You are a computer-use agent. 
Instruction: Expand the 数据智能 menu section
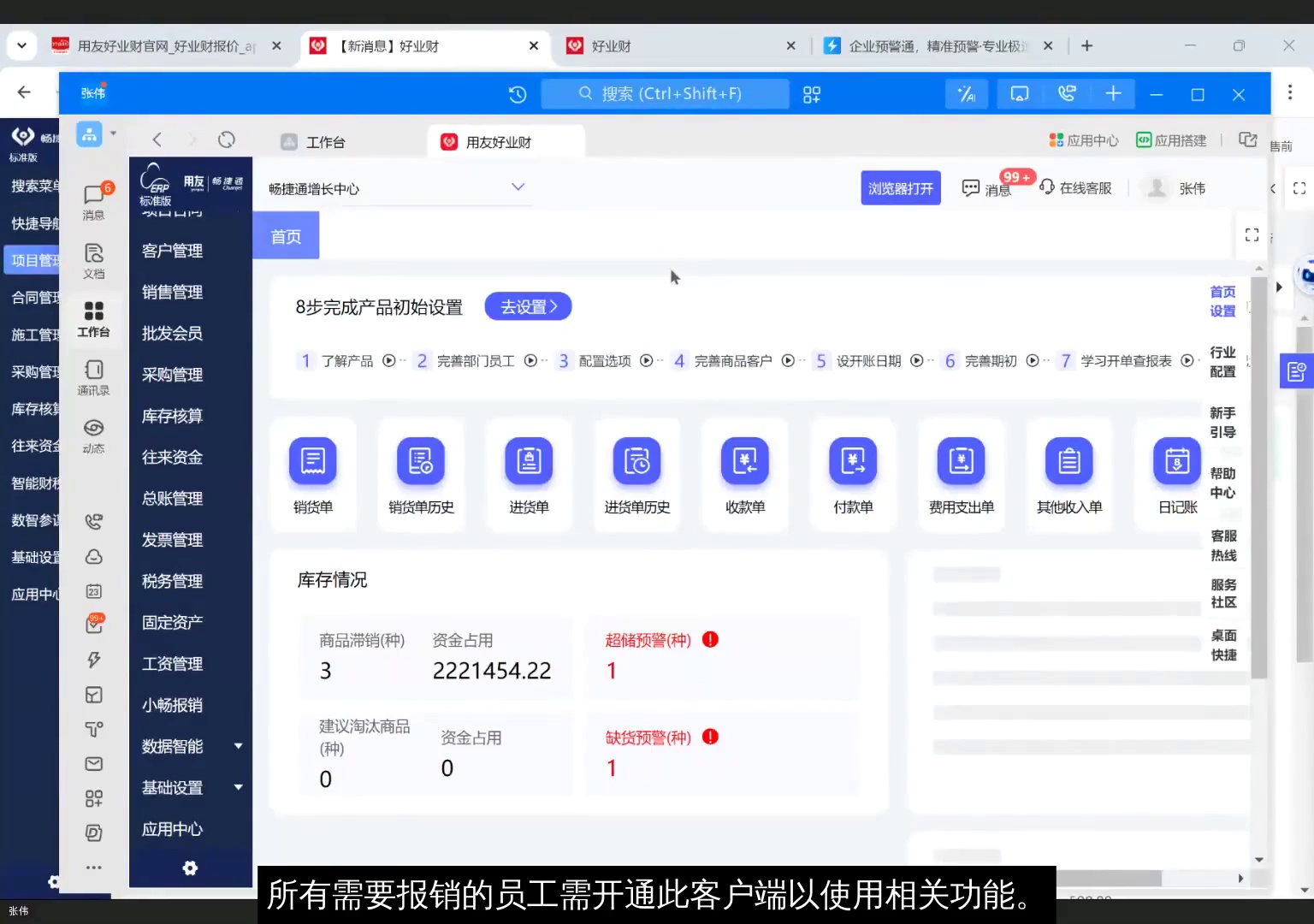[172, 746]
